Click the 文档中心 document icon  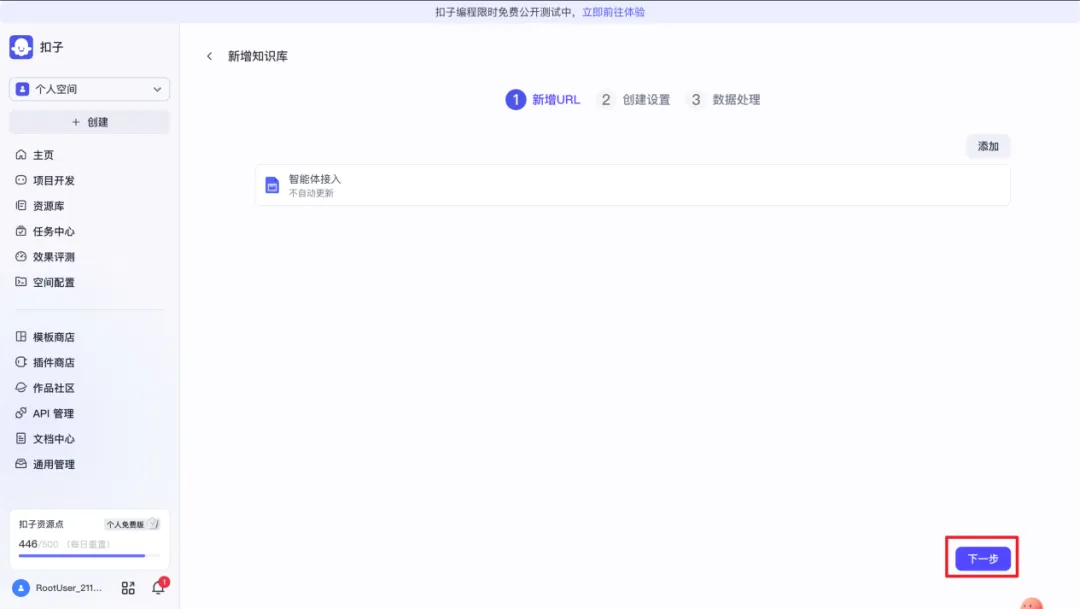pos(21,438)
